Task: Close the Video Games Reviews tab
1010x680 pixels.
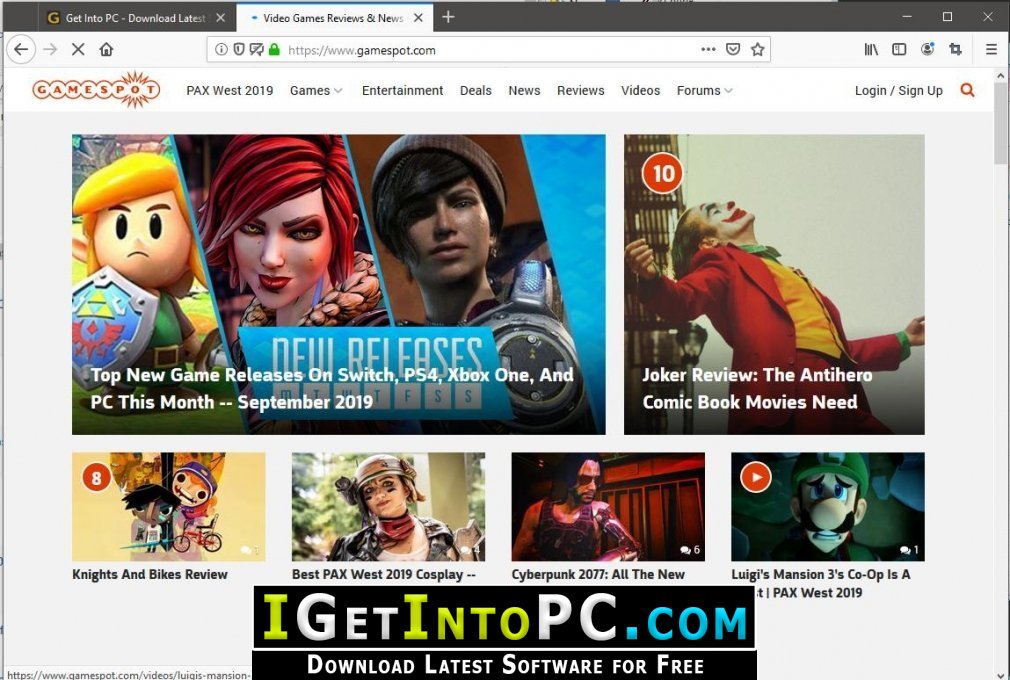Action: click(x=418, y=18)
